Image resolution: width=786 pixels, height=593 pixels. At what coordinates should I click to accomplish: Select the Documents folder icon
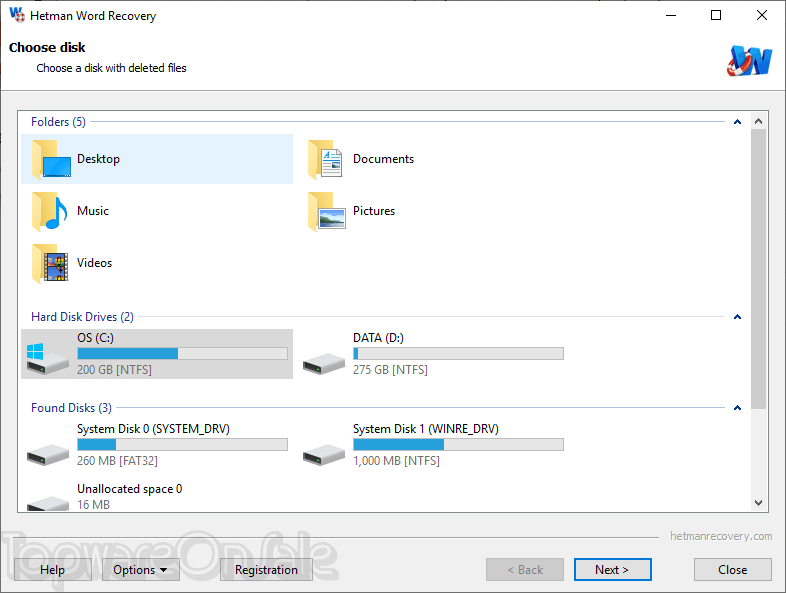pos(326,159)
